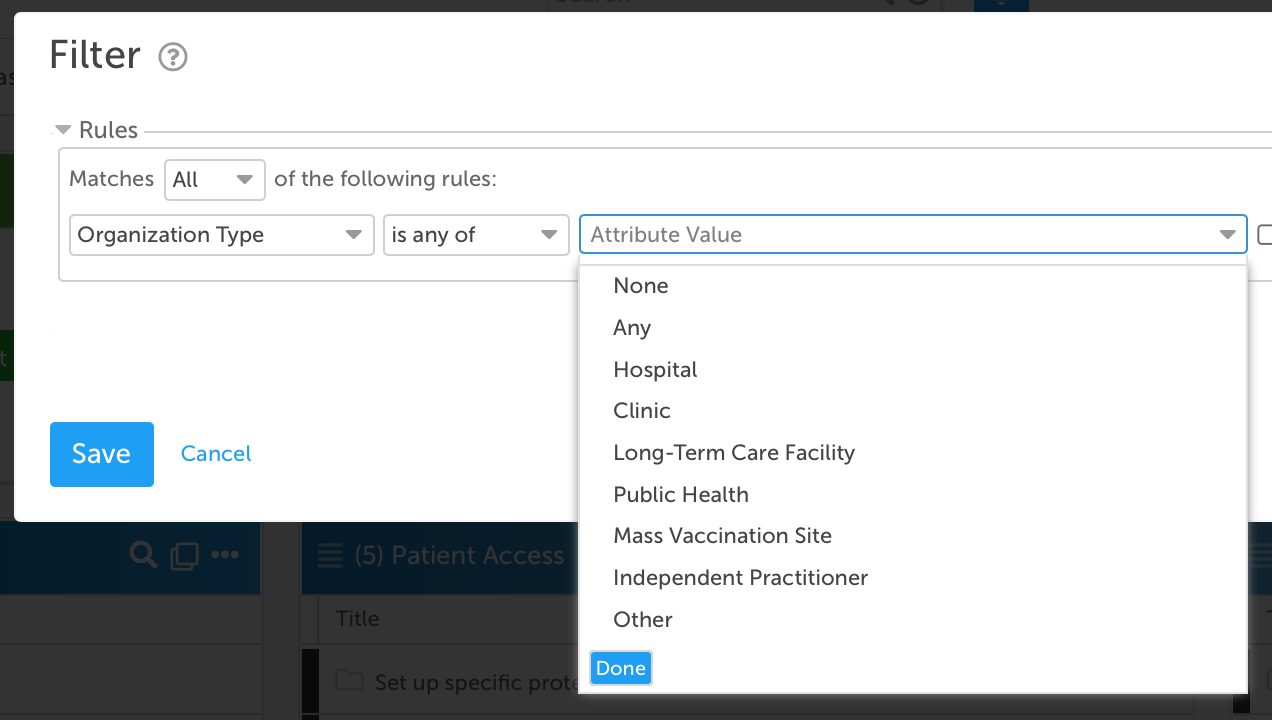Screen dimensions: 1272x720
Task: Open the three-dots more options icon
Action: click(x=225, y=555)
